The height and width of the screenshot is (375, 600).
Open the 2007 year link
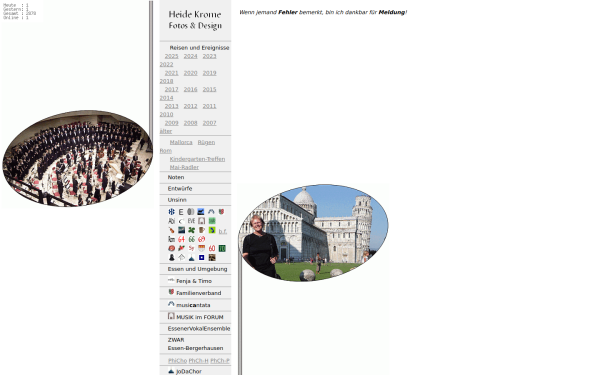(209, 123)
